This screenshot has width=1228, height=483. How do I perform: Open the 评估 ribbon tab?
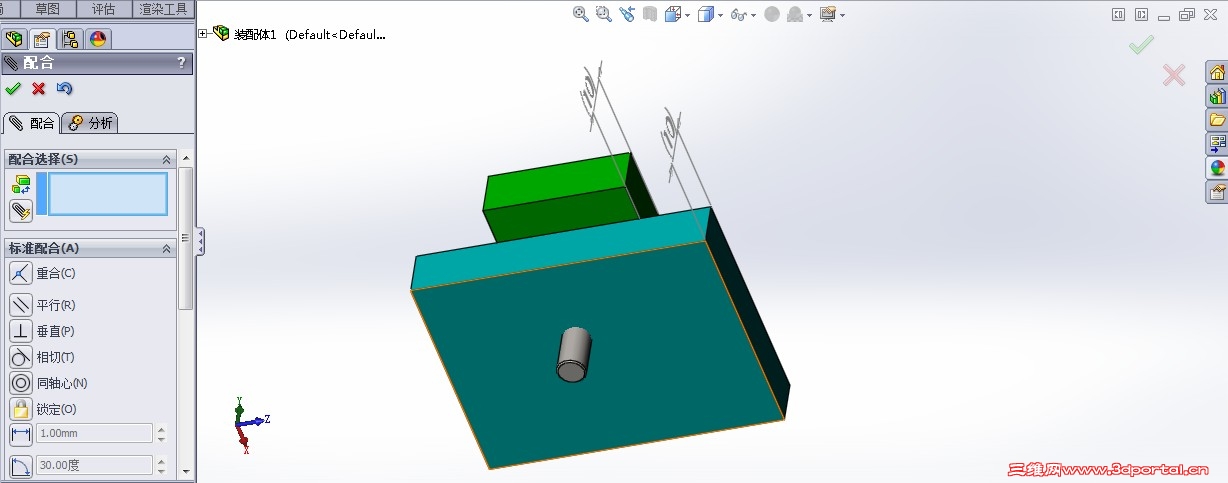pyautogui.click(x=103, y=9)
